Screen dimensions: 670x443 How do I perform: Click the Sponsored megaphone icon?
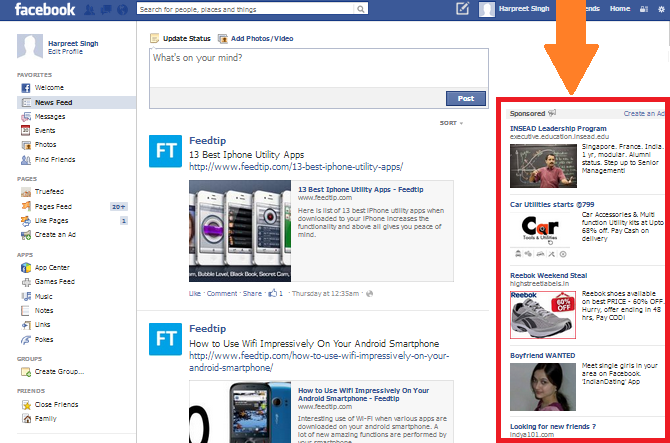point(552,113)
